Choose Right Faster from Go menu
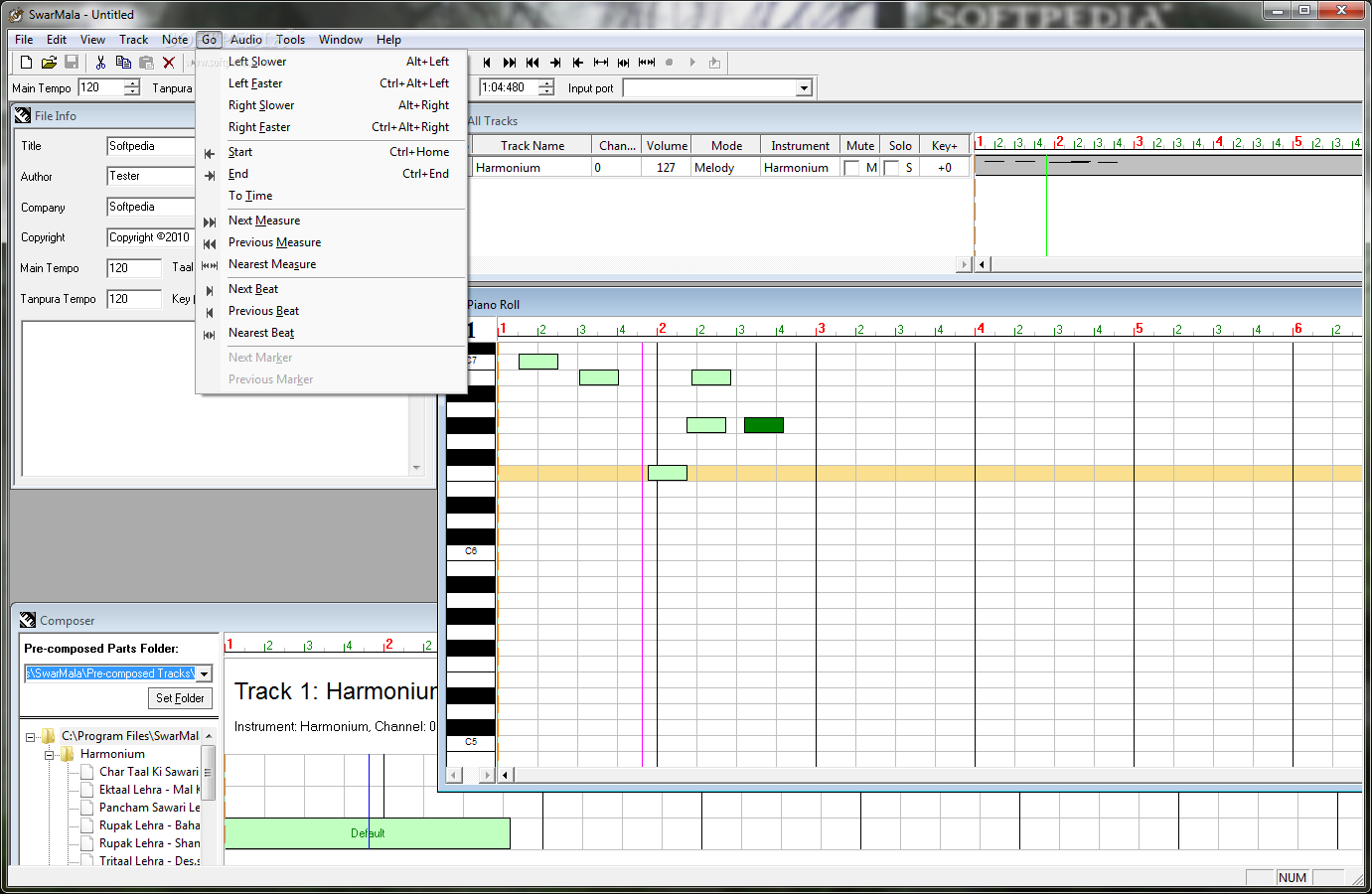Viewport: 1372px width, 894px height. pyautogui.click(x=332, y=127)
